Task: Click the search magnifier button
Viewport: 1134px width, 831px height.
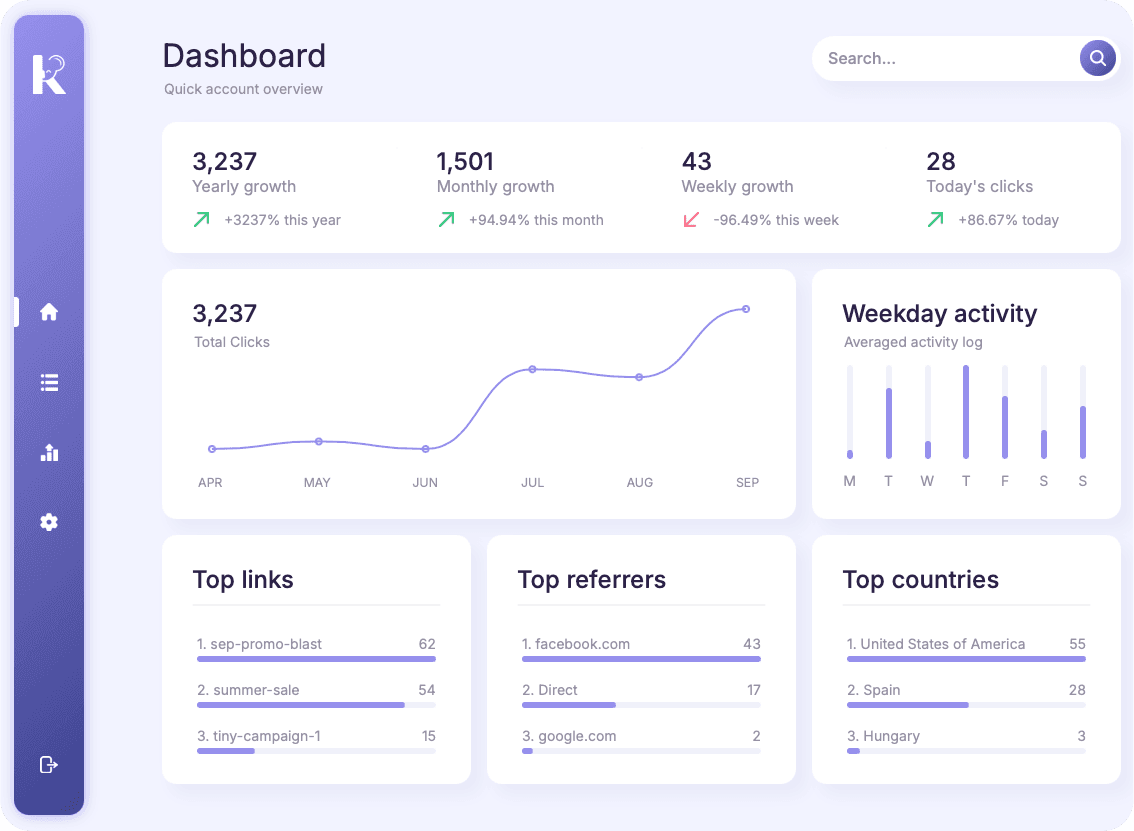Action: (x=1097, y=58)
